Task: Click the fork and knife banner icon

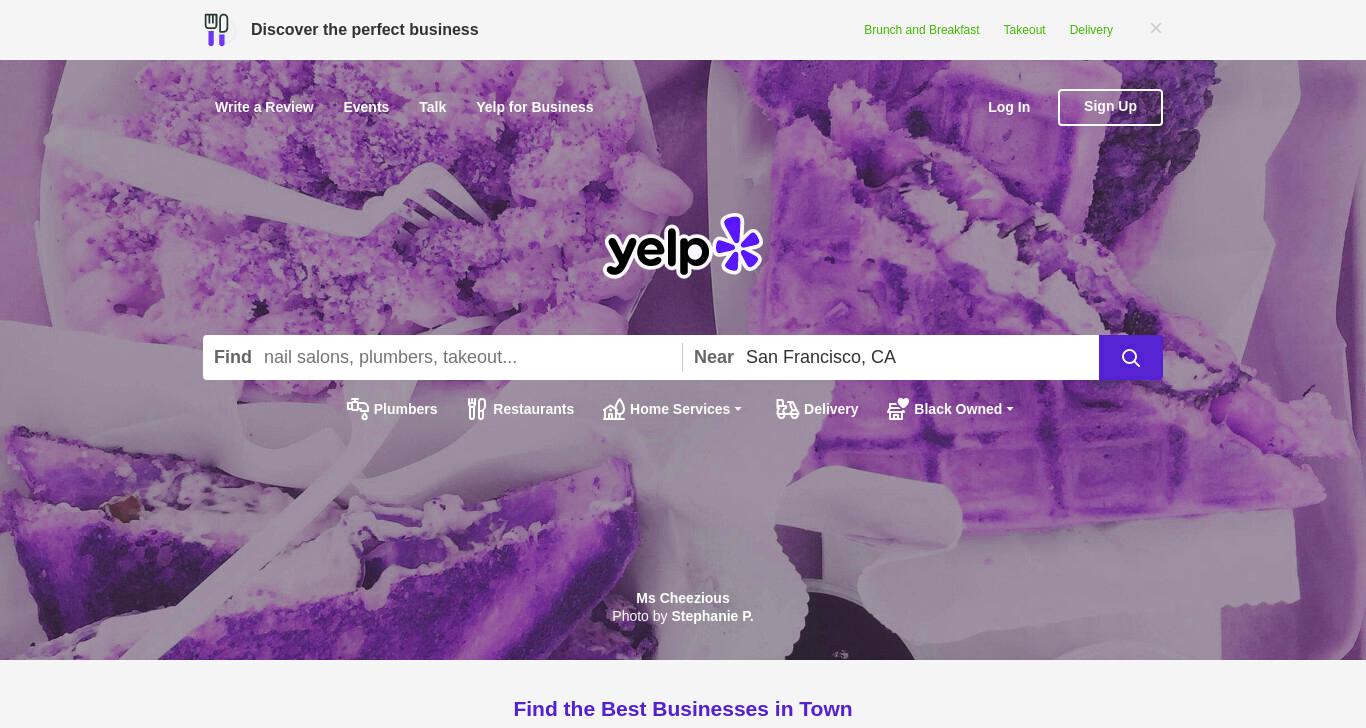Action: coord(216,30)
